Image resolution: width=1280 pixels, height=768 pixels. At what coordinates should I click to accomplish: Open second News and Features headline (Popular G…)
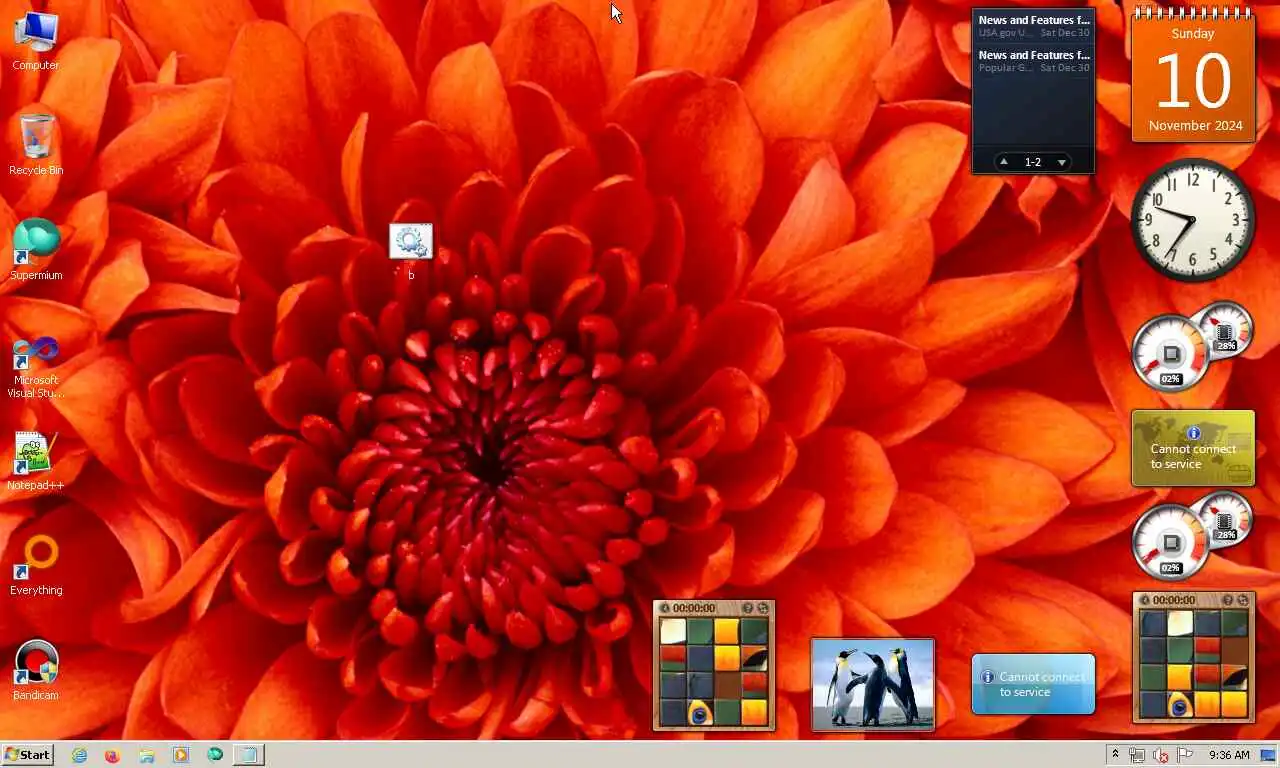1034,61
